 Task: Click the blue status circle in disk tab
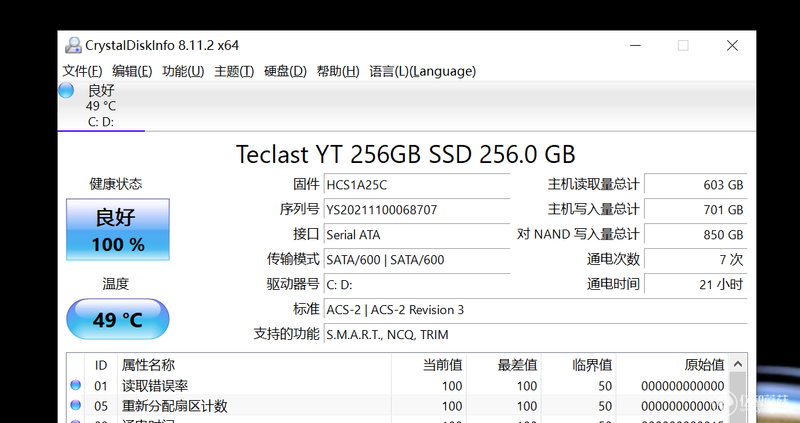coord(66,90)
